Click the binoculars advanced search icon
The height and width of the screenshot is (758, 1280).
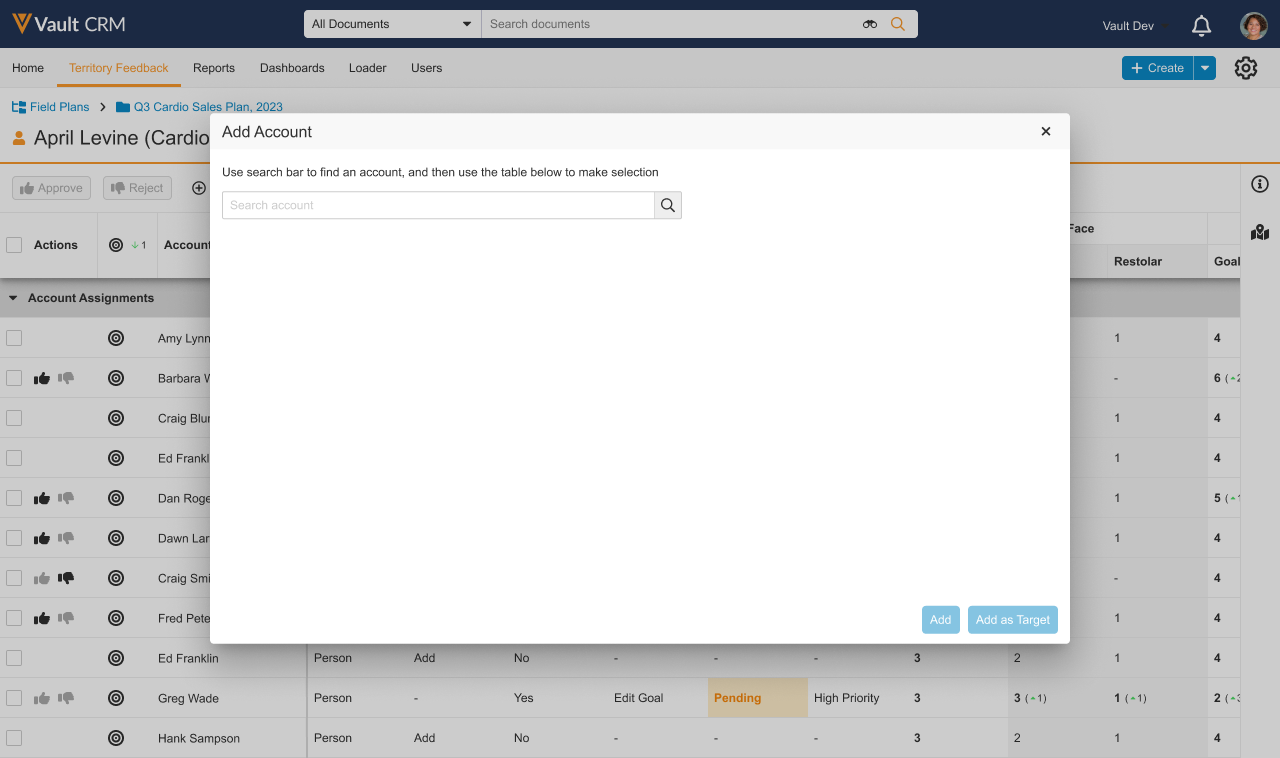[x=870, y=24]
